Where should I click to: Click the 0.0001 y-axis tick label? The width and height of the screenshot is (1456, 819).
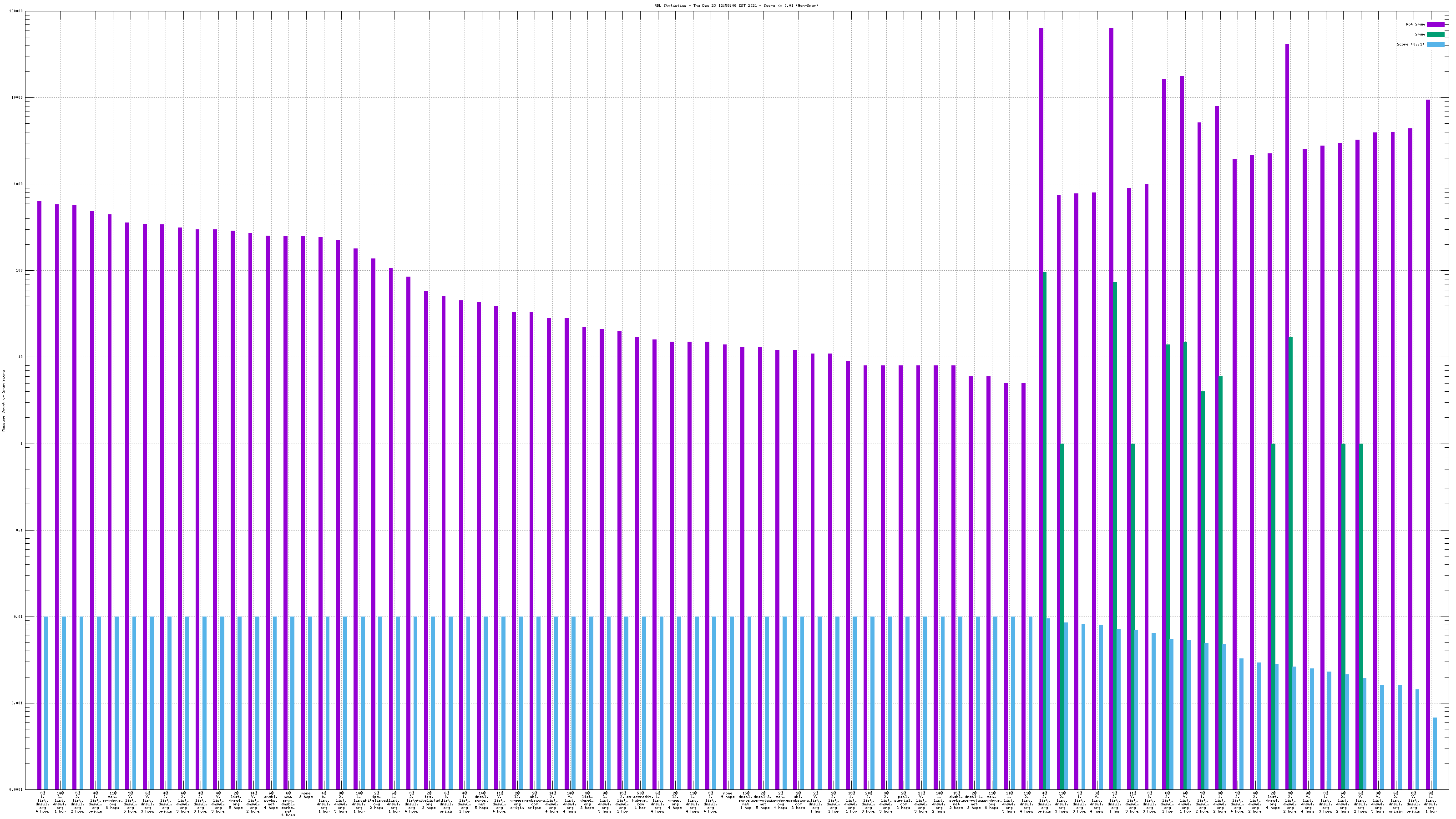pyautogui.click(x=17, y=789)
